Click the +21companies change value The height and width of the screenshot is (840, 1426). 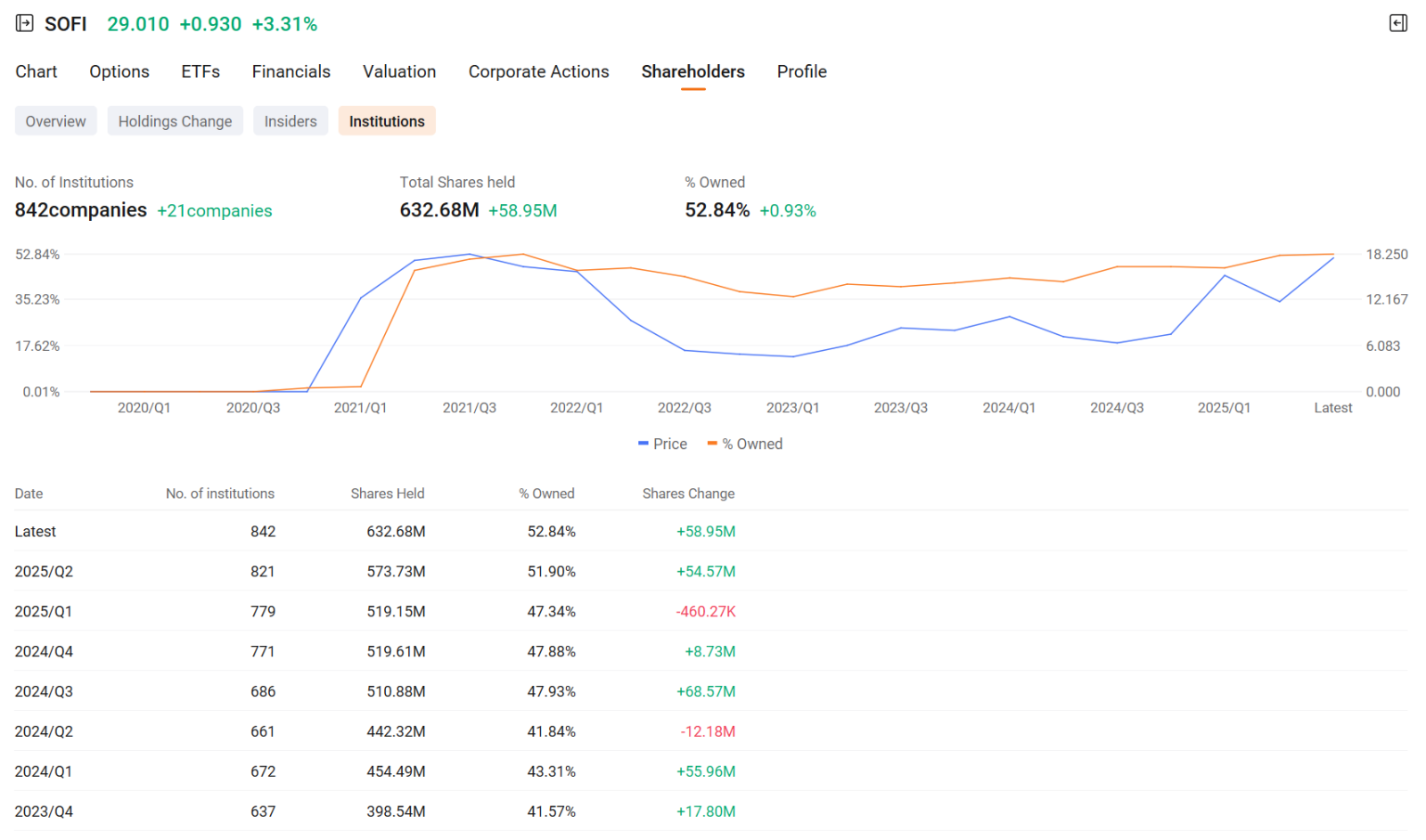click(x=215, y=211)
